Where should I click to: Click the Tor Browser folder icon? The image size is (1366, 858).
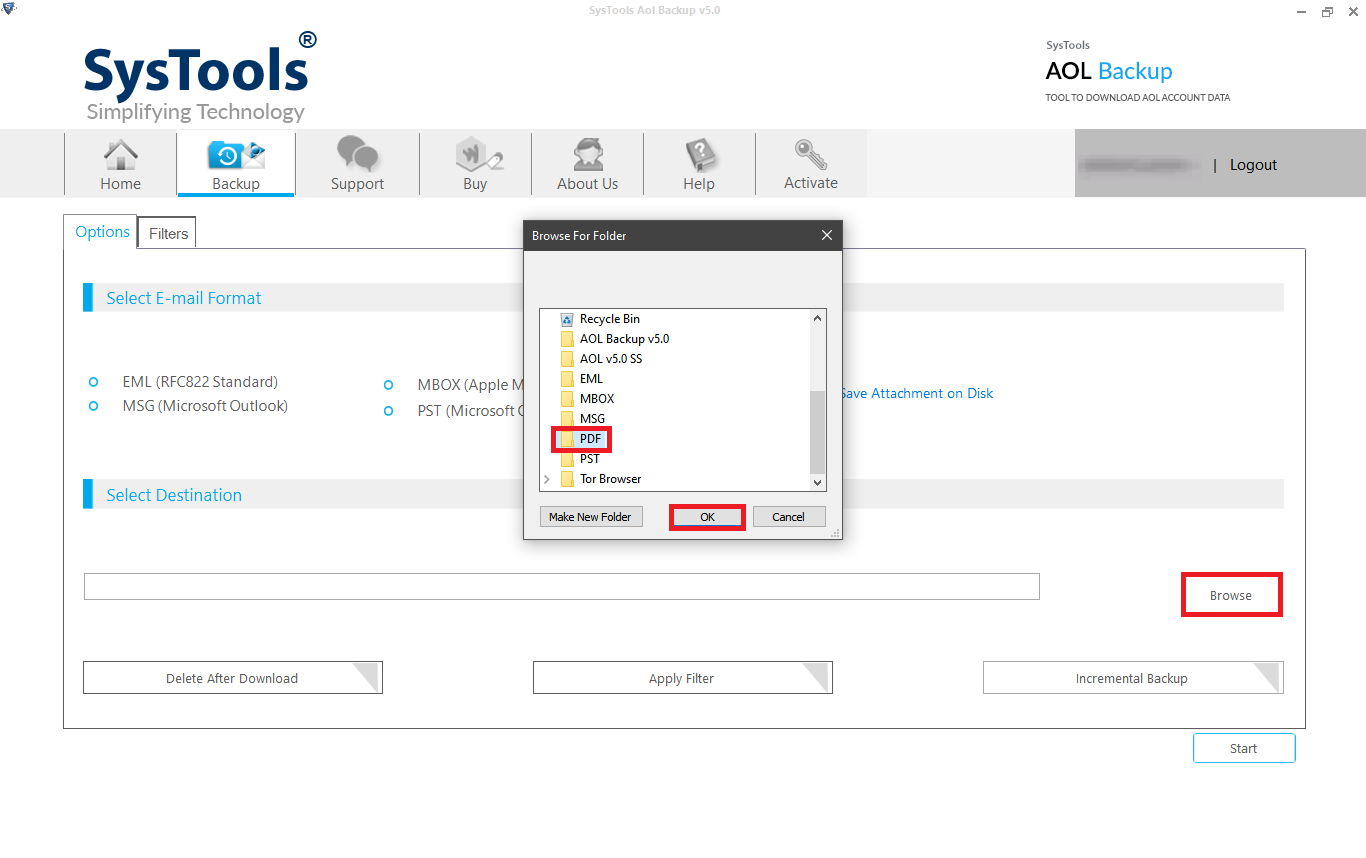point(567,479)
